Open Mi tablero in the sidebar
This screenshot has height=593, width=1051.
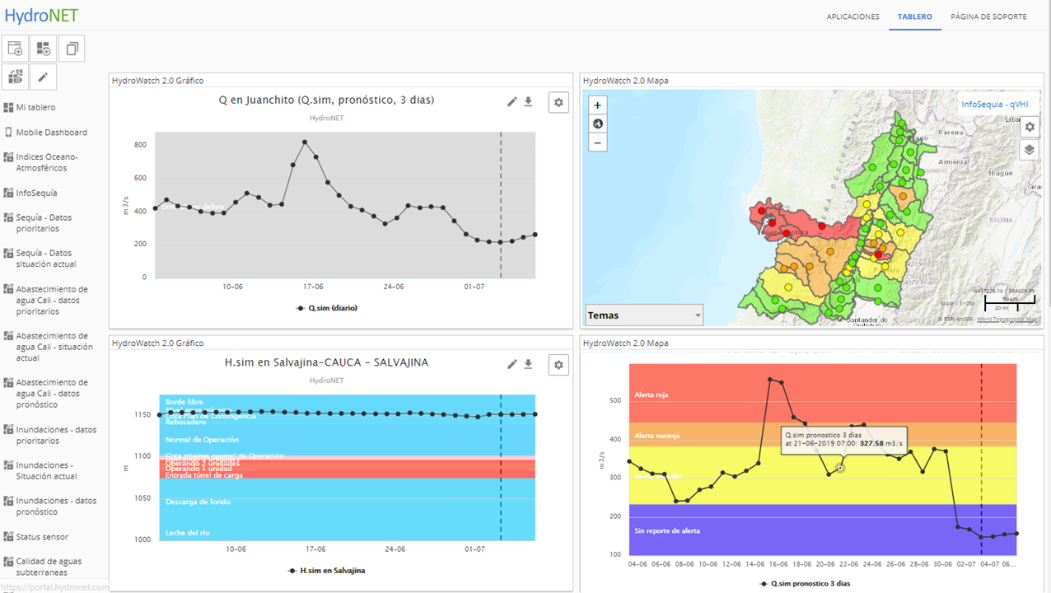pos(36,107)
